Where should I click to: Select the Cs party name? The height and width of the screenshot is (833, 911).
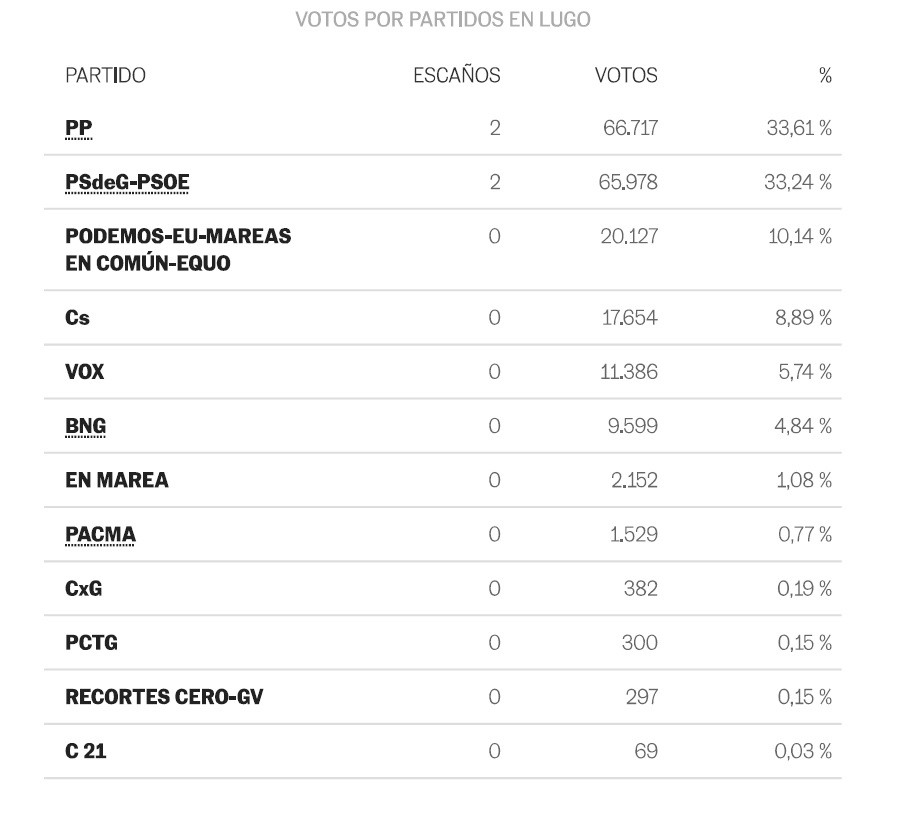coord(77,318)
